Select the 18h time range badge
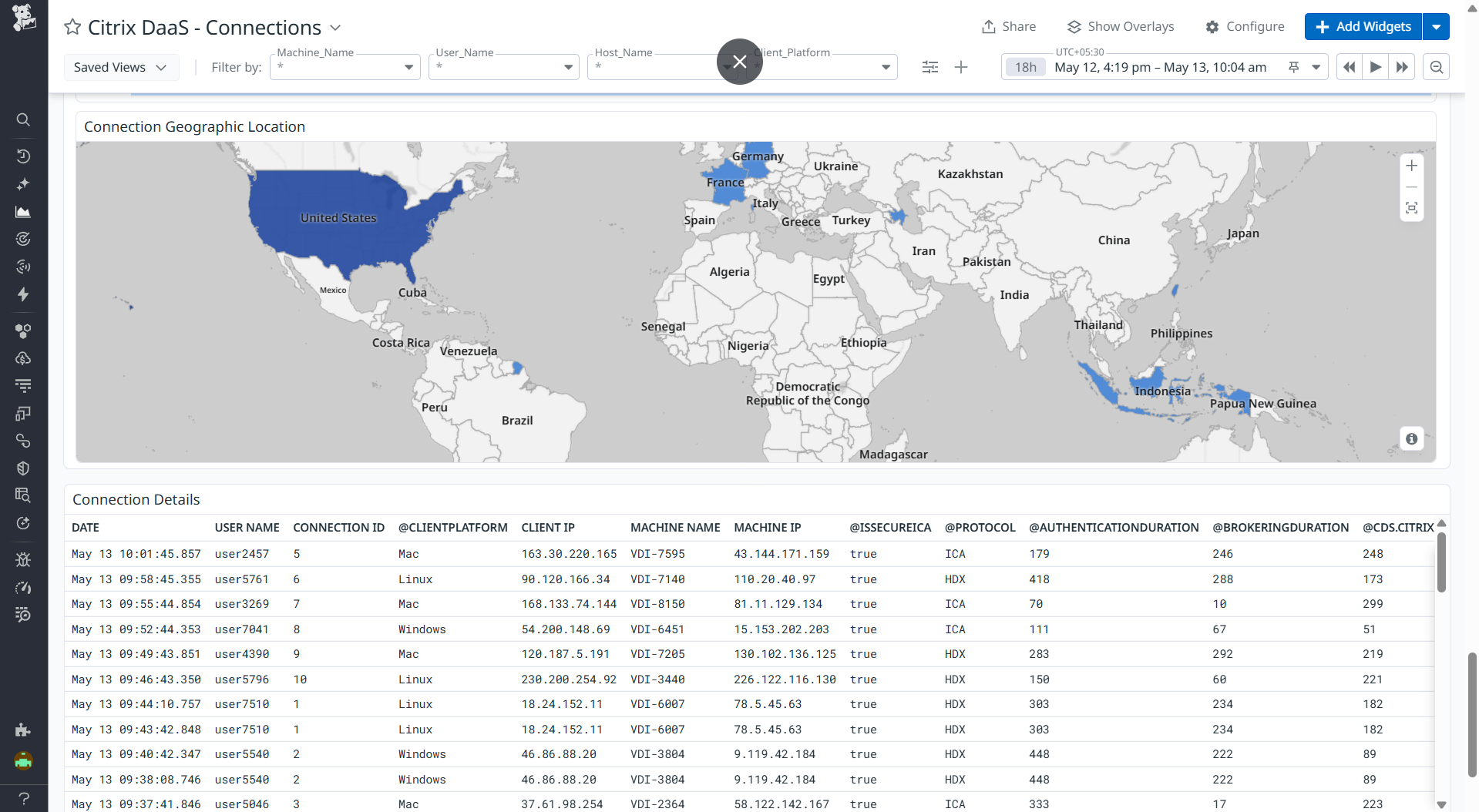The width and height of the screenshot is (1479, 812). (x=1025, y=67)
